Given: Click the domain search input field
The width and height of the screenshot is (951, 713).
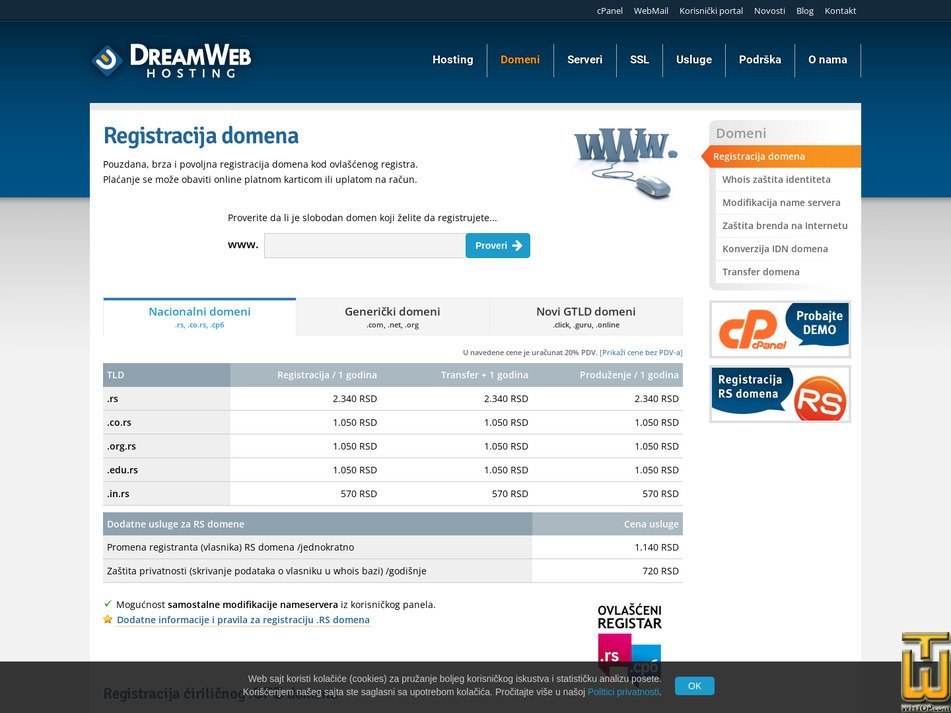Looking at the screenshot, I should point(360,245).
